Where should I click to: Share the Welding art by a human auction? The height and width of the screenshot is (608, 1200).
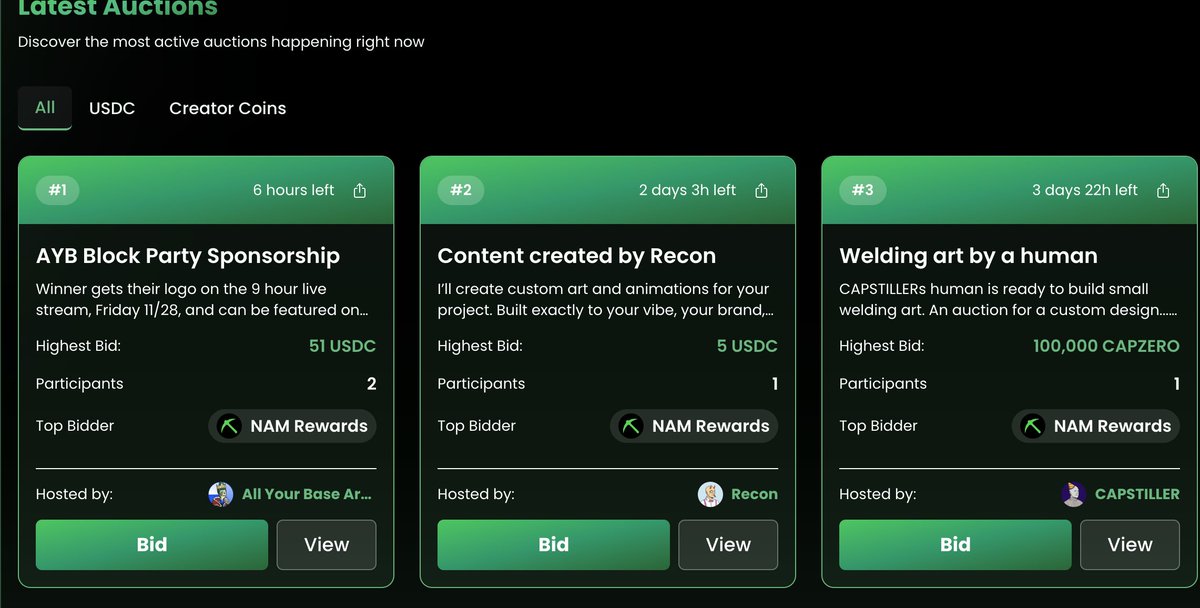coord(1163,191)
